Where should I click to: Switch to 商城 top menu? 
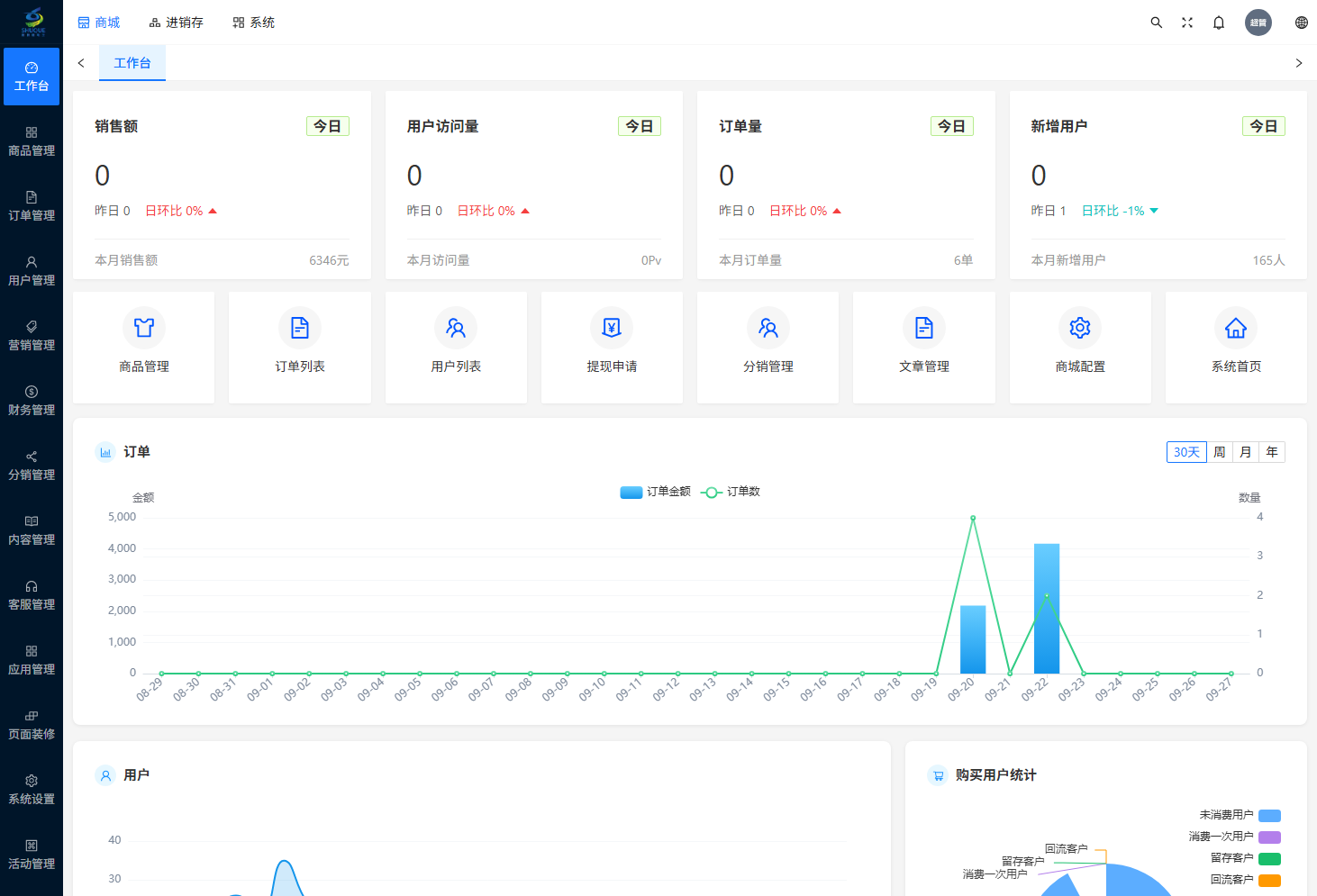[x=98, y=23]
